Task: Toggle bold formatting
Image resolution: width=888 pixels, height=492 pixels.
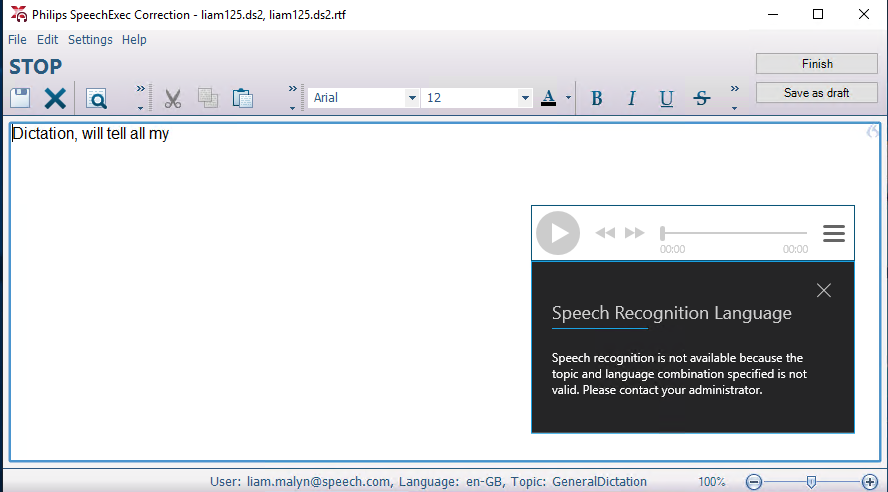Action: tap(596, 99)
